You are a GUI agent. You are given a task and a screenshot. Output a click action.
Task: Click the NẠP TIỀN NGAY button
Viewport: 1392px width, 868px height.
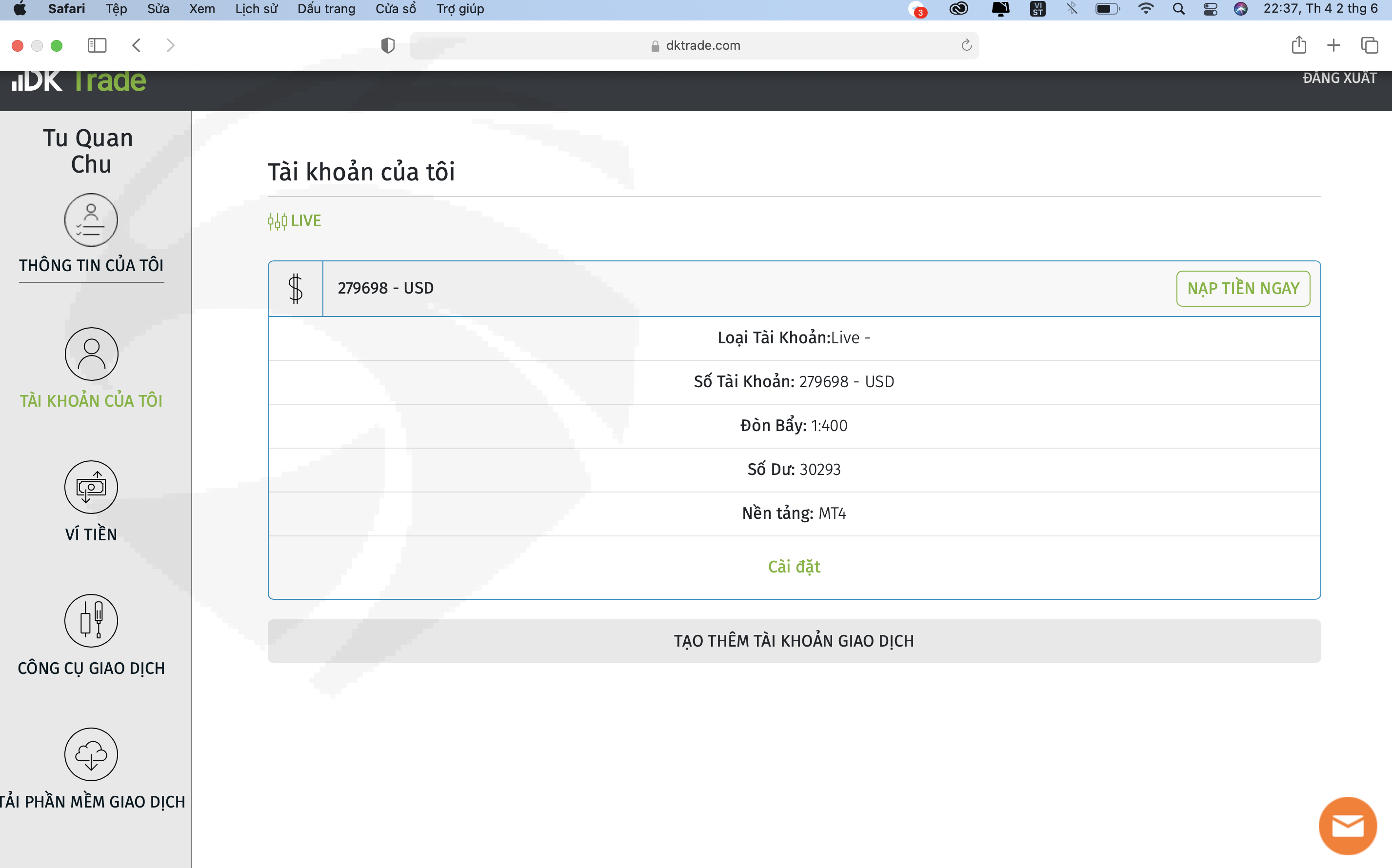pos(1243,288)
